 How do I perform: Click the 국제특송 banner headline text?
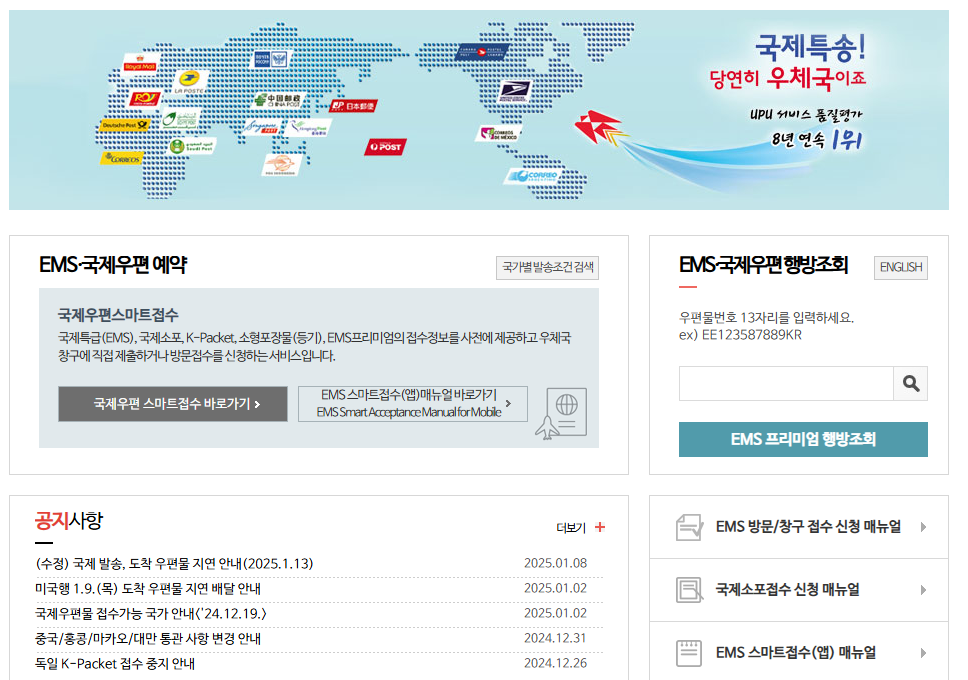tap(810, 47)
